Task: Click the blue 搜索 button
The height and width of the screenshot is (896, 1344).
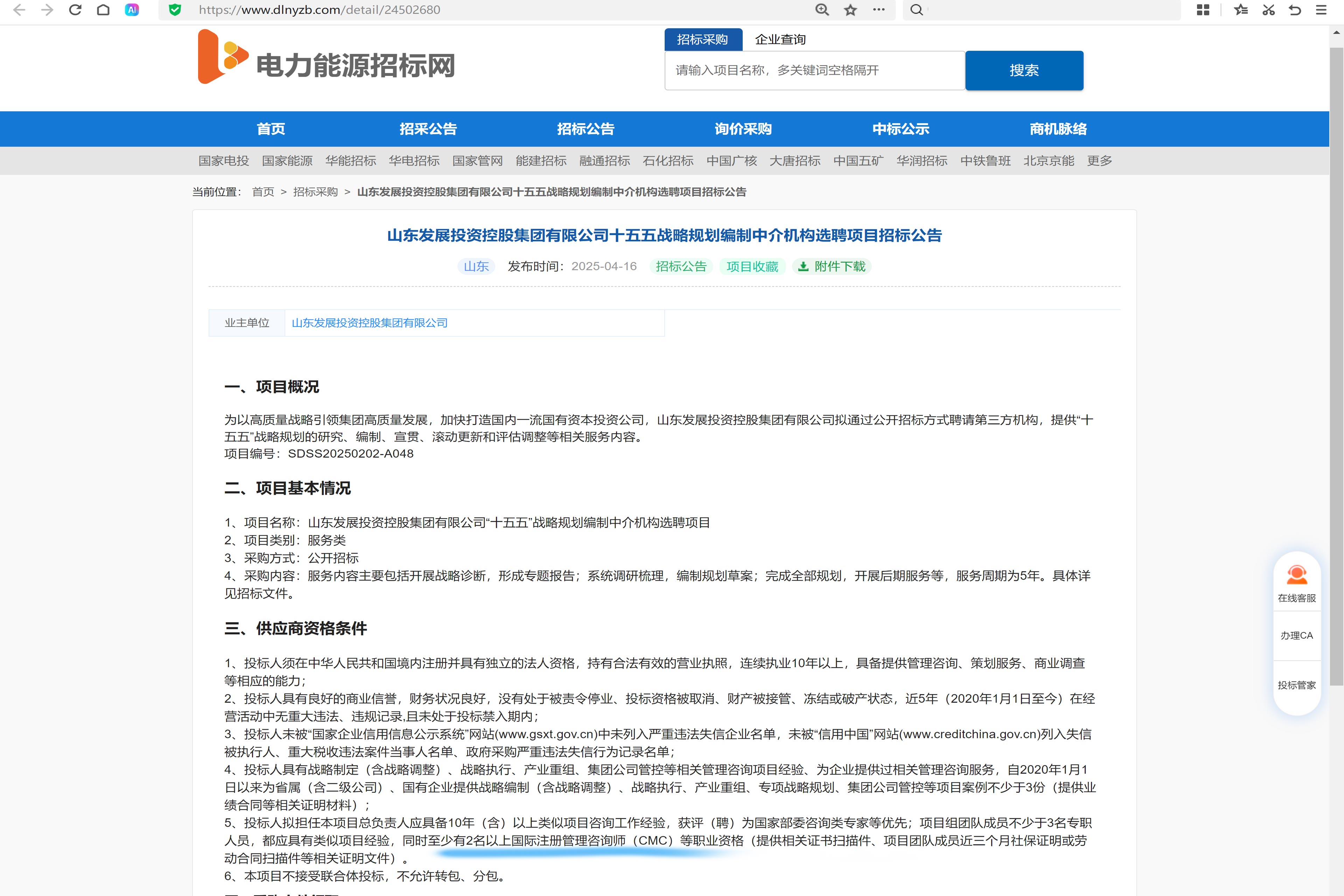Action: (1023, 70)
